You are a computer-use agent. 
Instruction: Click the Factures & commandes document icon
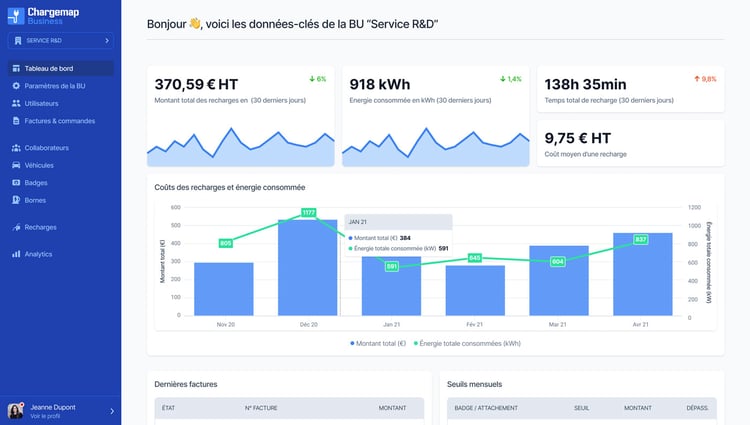pyautogui.click(x=16, y=121)
